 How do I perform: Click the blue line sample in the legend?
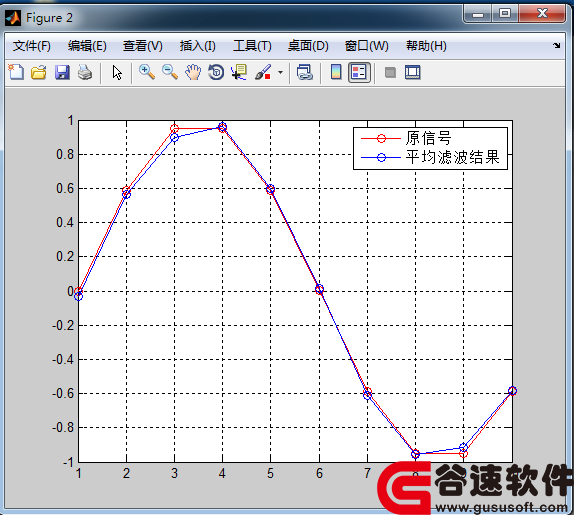pyautogui.click(x=381, y=157)
